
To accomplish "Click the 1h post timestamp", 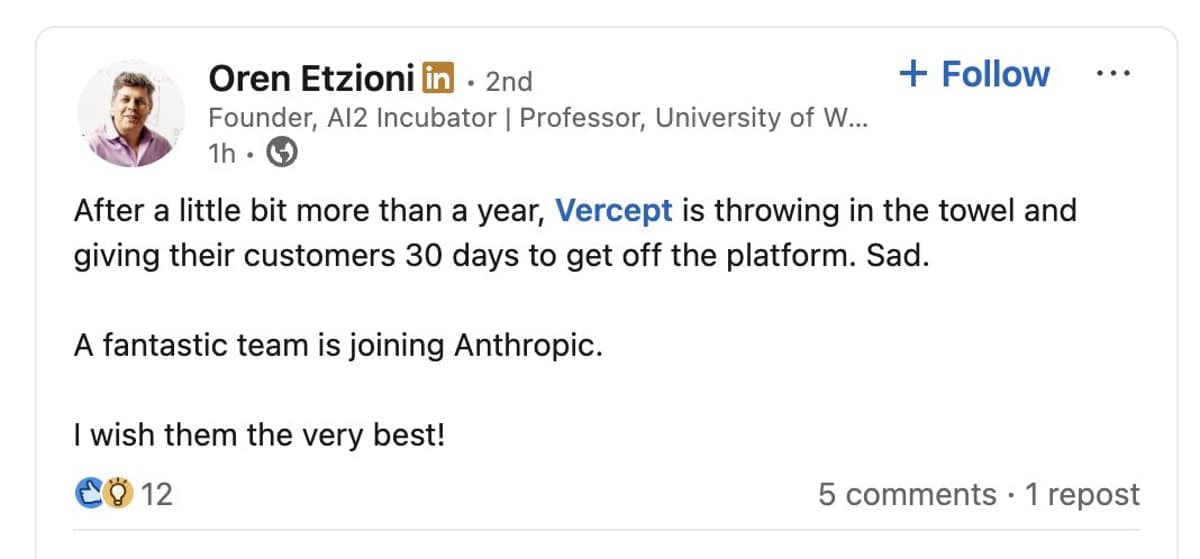I will (222, 153).
